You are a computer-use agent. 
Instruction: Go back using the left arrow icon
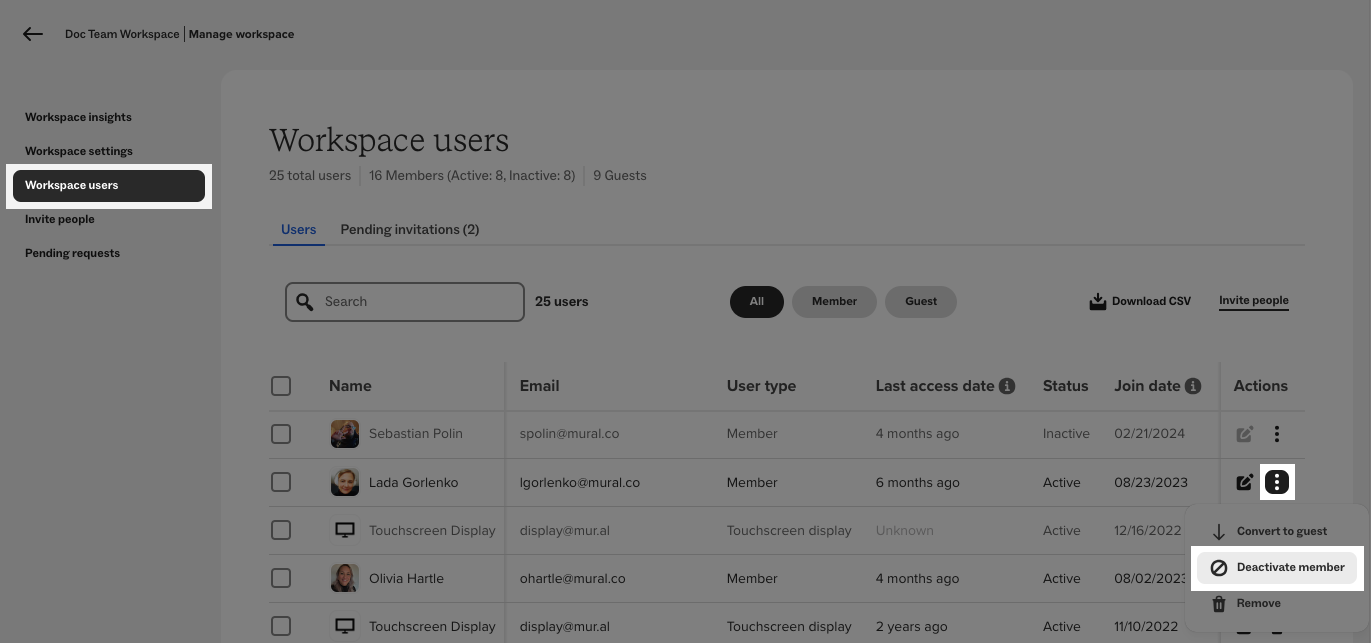point(33,34)
